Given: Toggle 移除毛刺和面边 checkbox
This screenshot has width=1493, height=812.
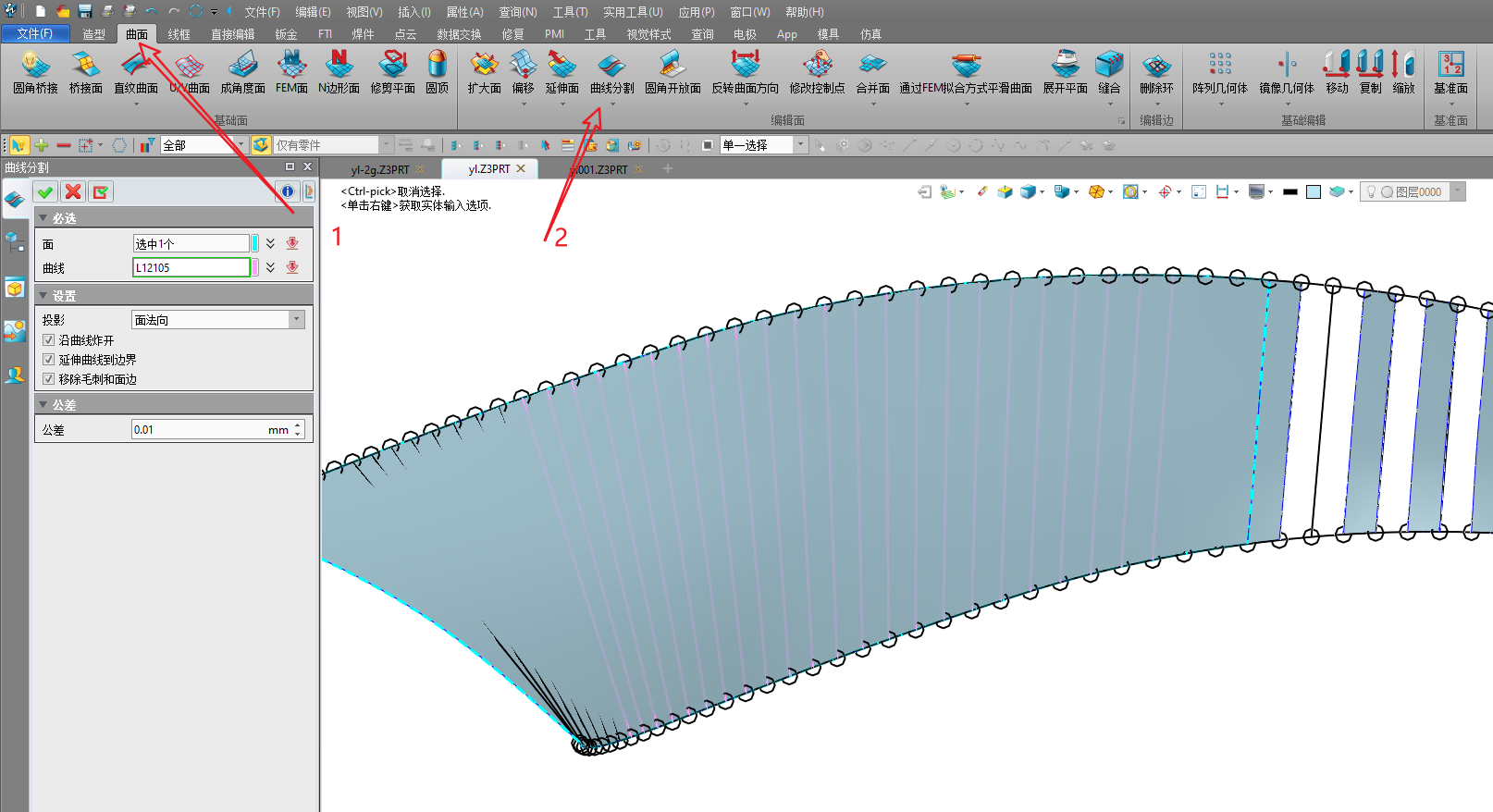Looking at the screenshot, I should [49, 379].
